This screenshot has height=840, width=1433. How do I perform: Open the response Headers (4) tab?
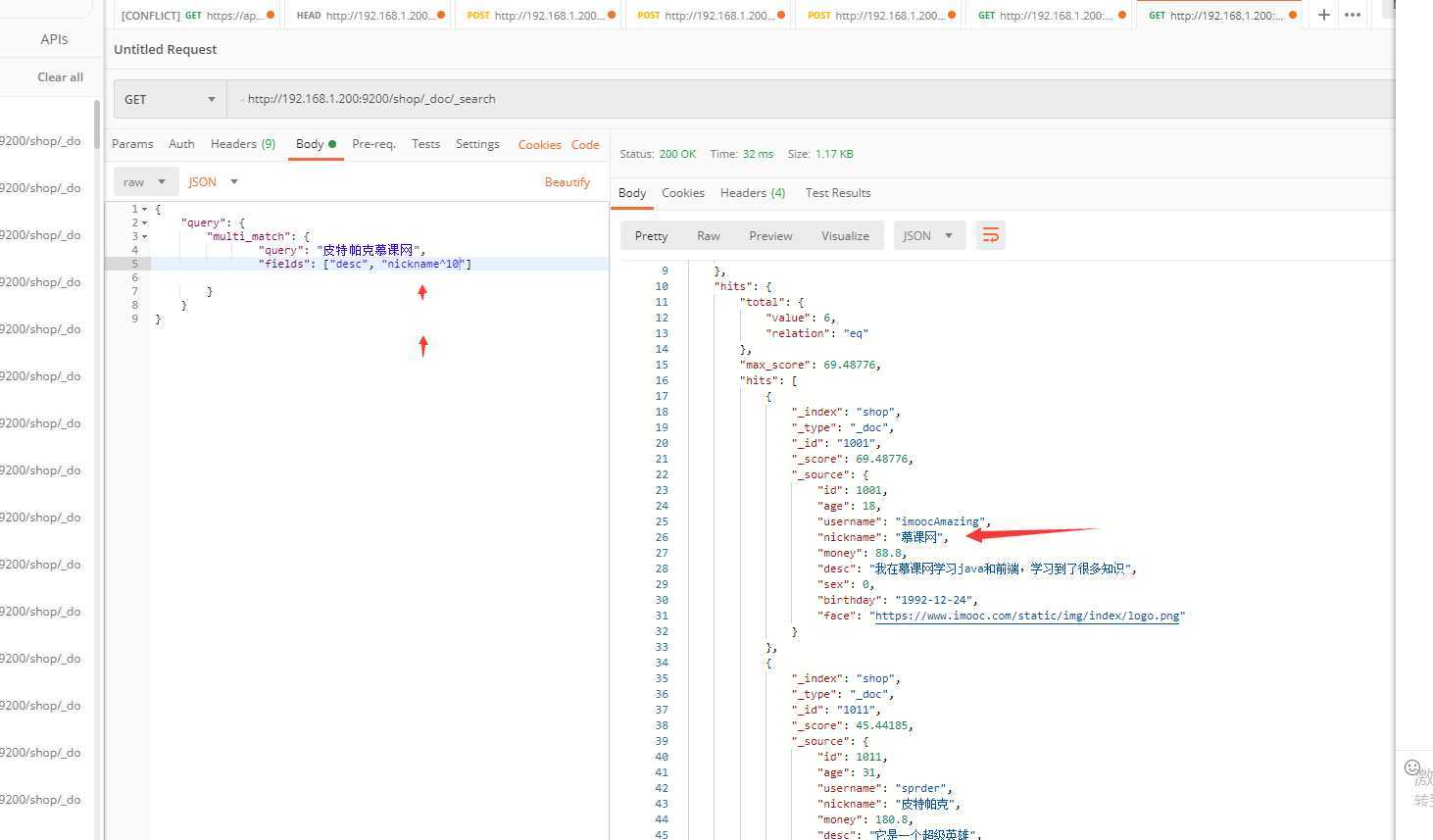click(x=753, y=193)
